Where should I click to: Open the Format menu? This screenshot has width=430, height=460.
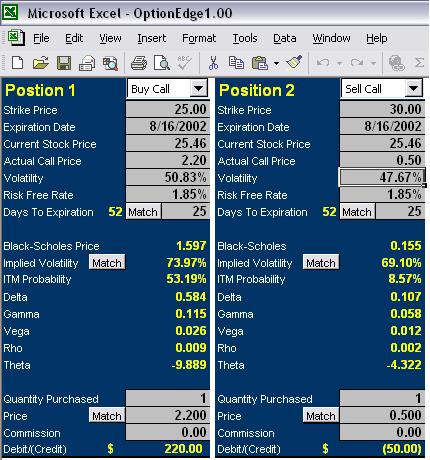coord(199,38)
